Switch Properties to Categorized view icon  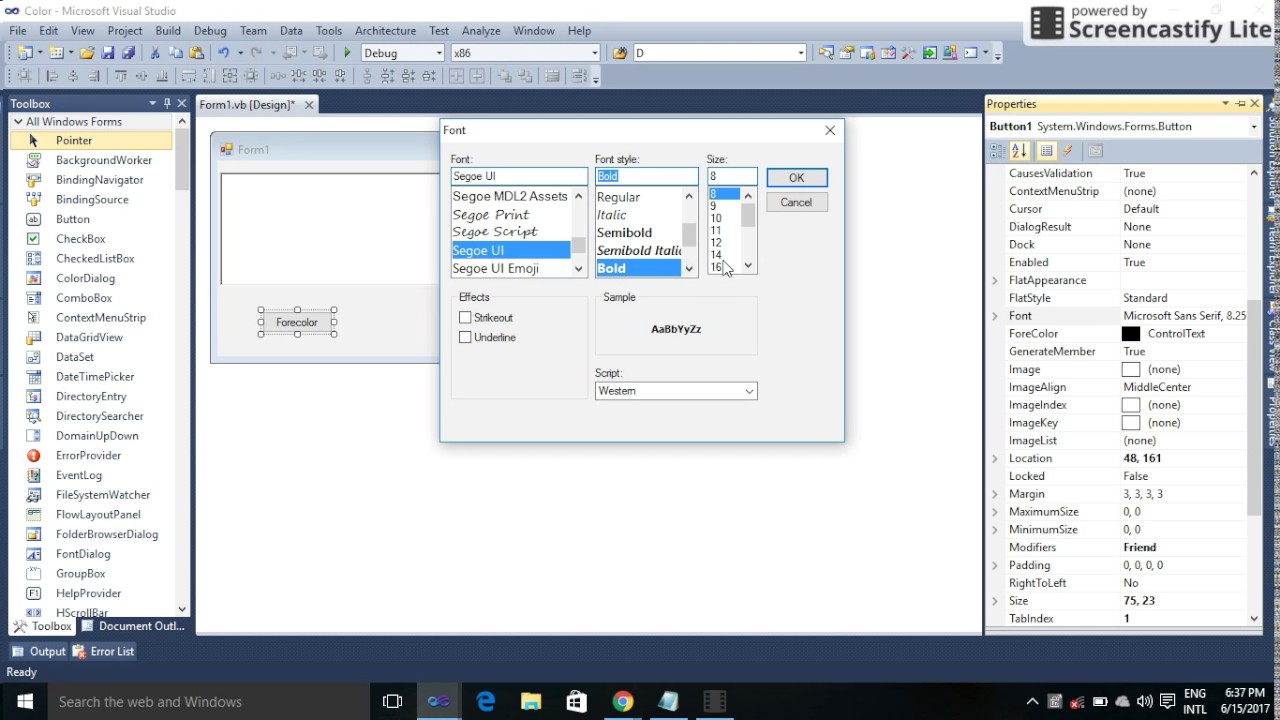(x=998, y=151)
